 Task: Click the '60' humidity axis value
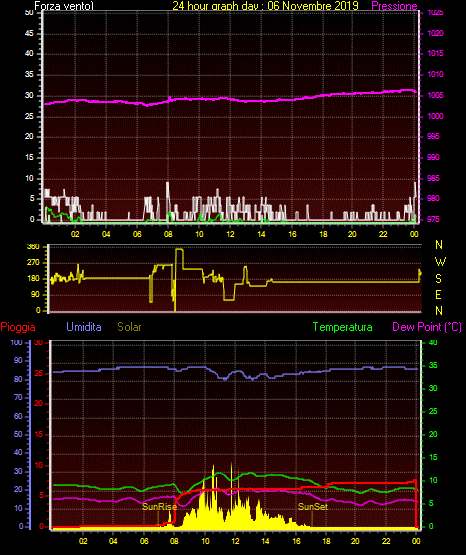point(18,416)
